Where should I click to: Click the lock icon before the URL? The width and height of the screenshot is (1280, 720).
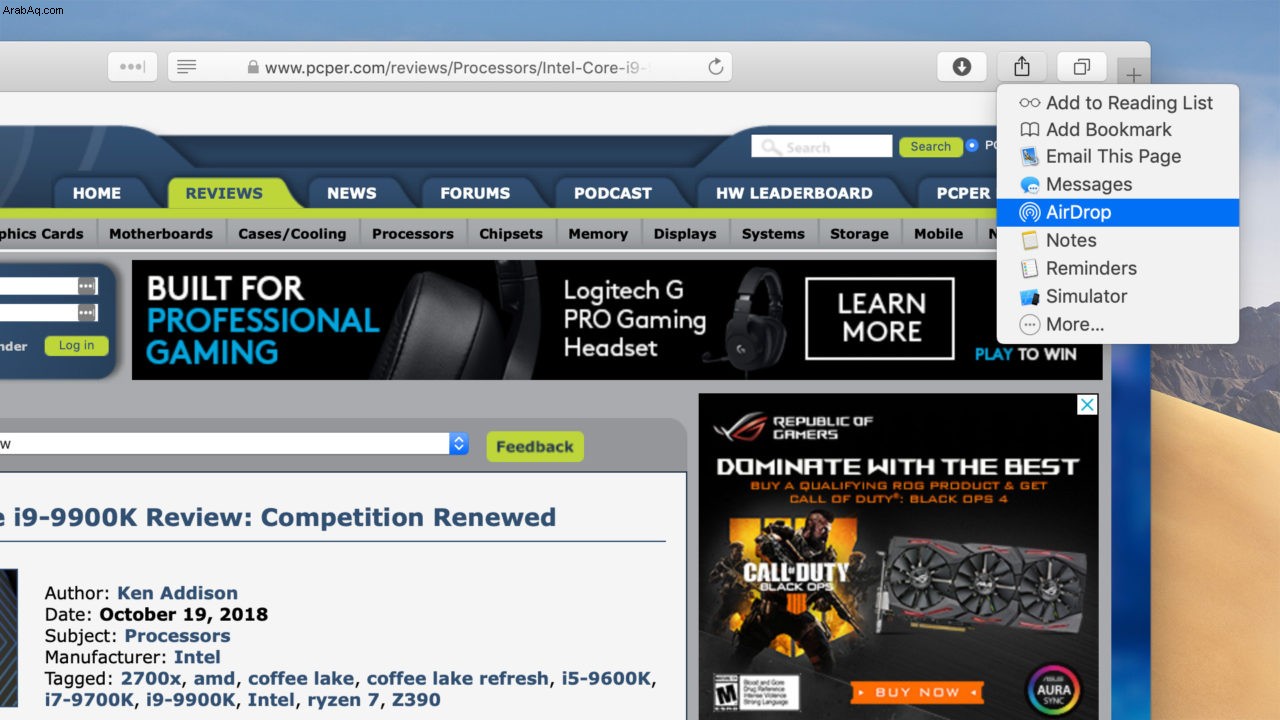coord(253,68)
